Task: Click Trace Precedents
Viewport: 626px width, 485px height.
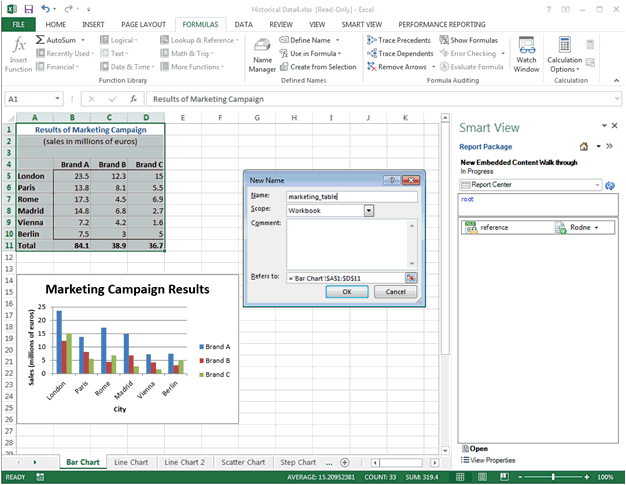Action: (x=399, y=40)
